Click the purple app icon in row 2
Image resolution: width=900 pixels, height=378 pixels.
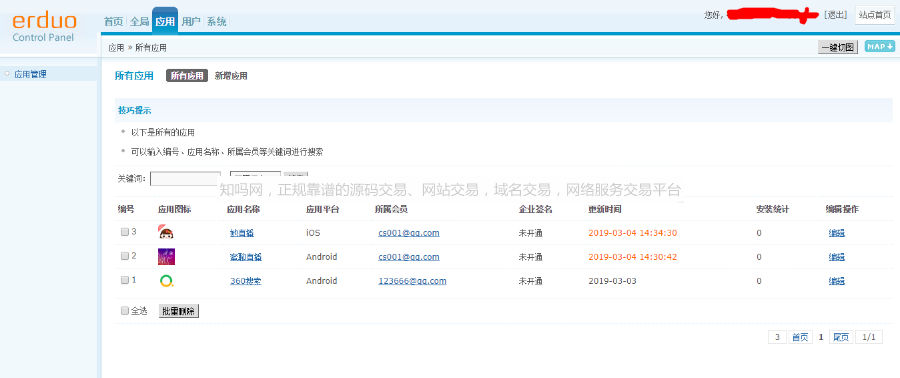[166, 257]
